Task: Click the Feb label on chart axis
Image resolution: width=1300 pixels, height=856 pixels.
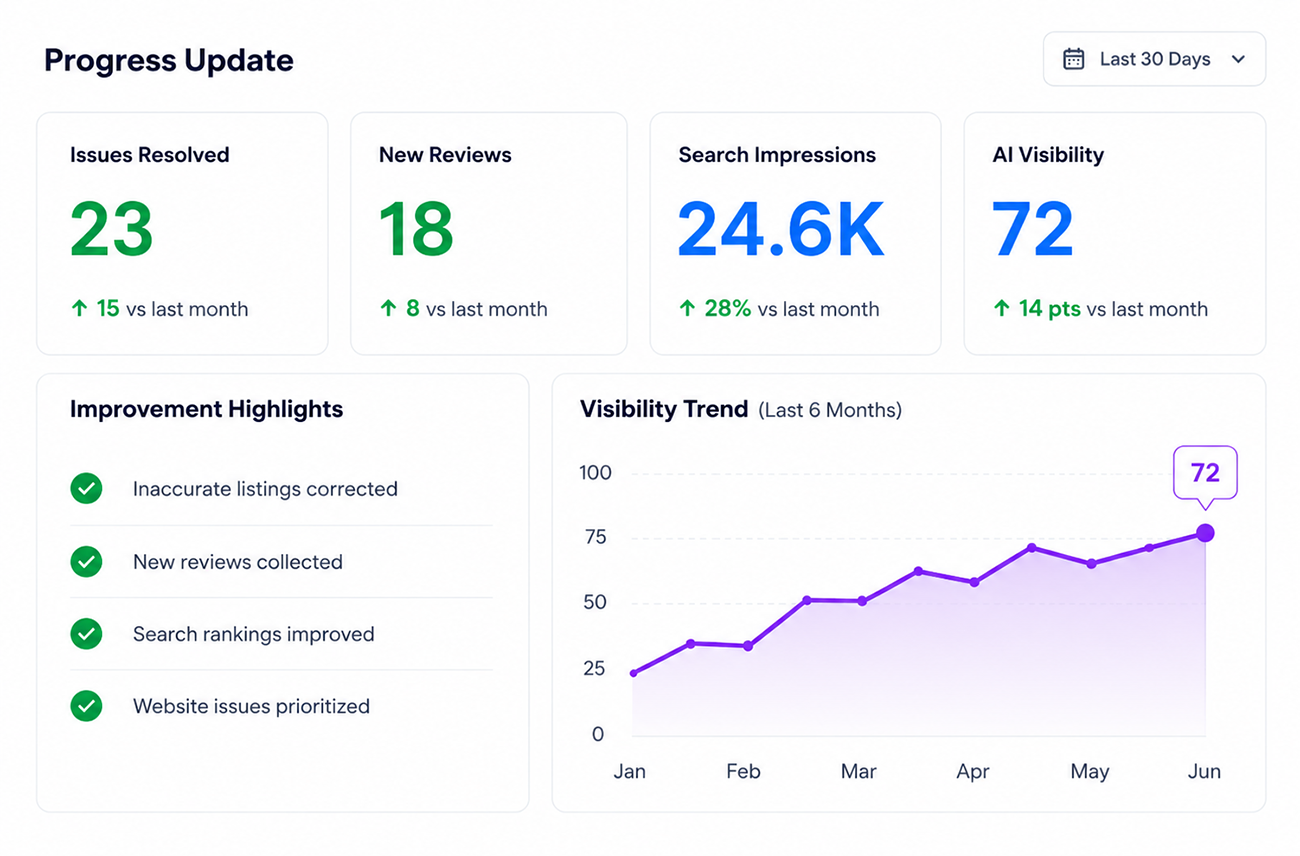Action: 743,772
